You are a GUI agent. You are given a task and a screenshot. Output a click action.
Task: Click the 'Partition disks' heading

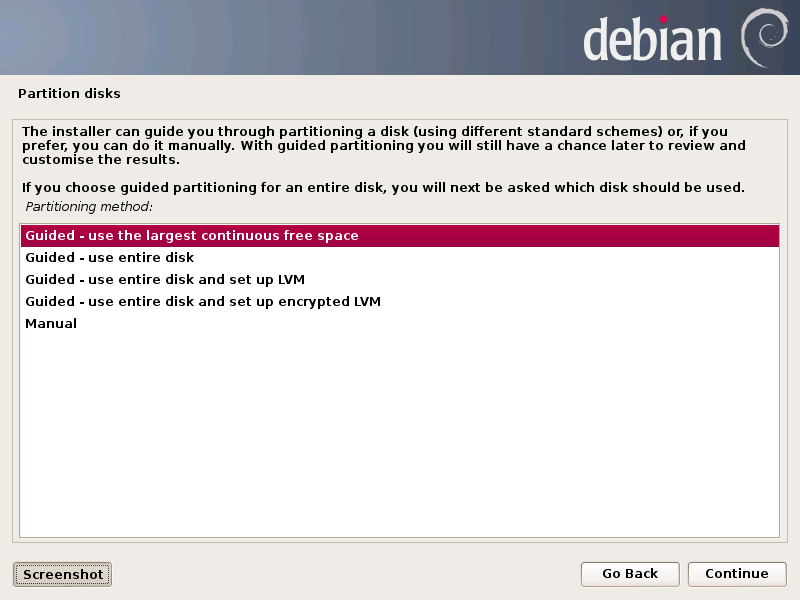[x=69, y=93]
